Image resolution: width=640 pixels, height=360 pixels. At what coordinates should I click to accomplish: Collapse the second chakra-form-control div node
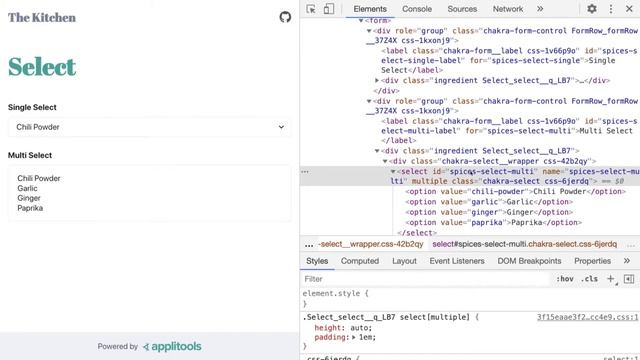pos(369,101)
